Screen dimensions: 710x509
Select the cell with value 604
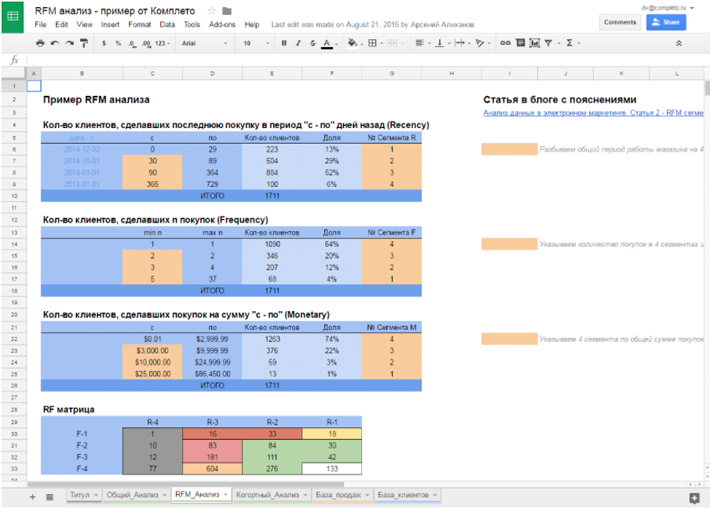coord(212,469)
